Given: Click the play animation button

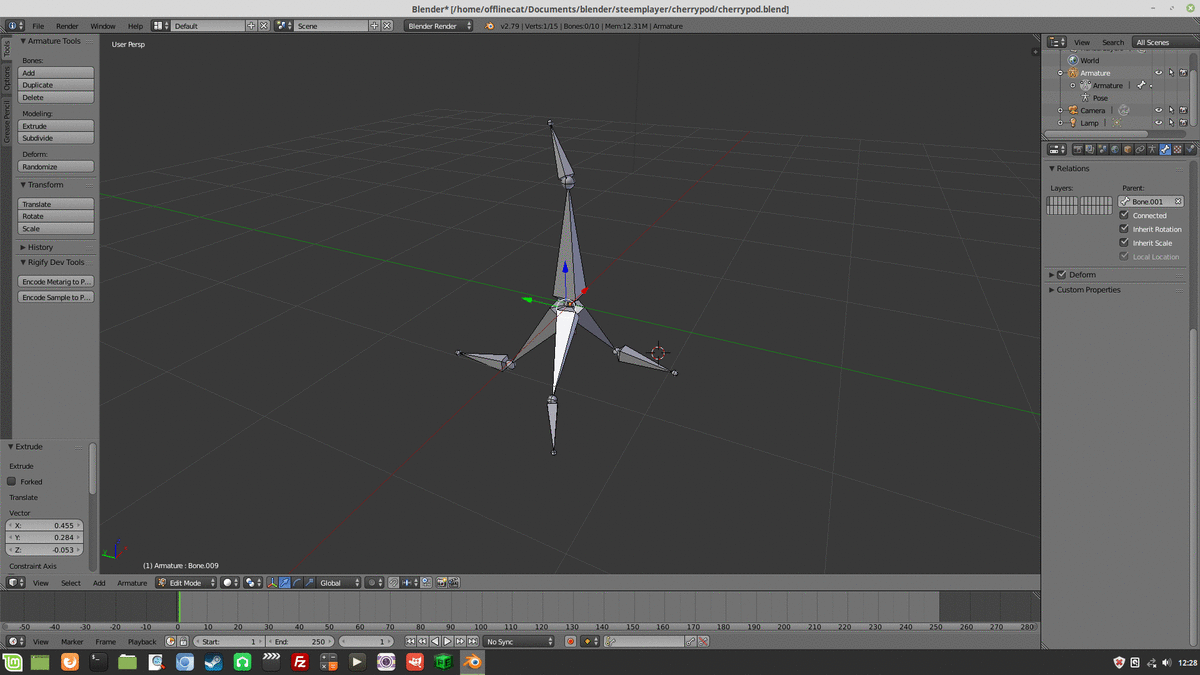Looking at the screenshot, I should 447,641.
